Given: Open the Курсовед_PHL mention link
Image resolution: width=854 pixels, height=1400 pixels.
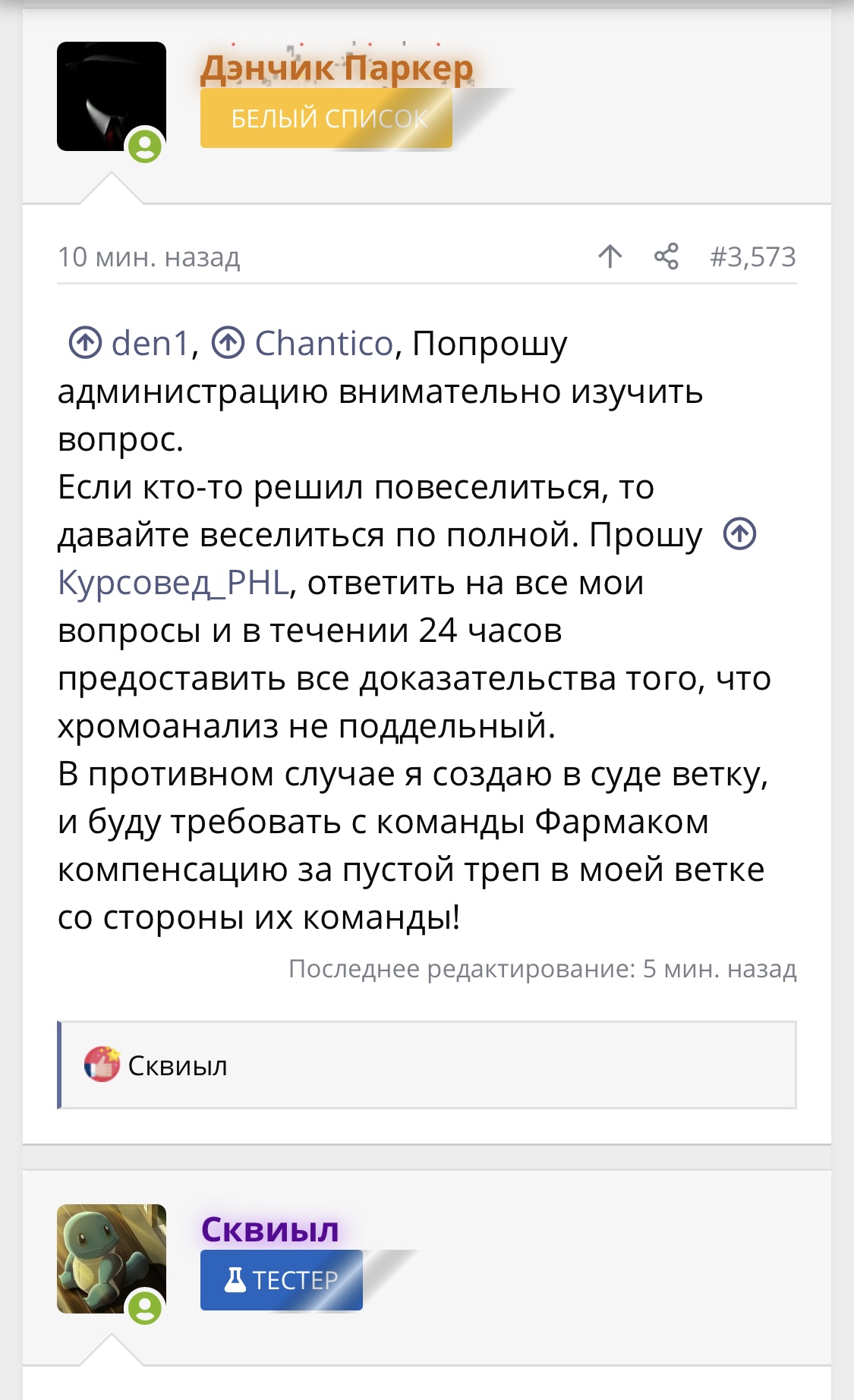Looking at the screenshot, I should (174, 583).
